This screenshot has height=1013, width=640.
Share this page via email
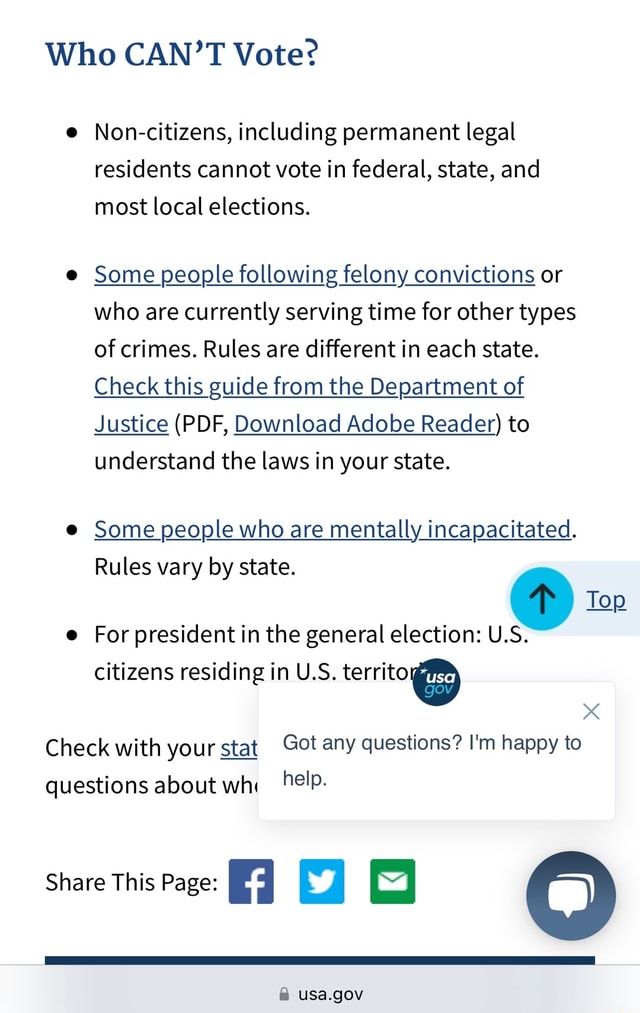(x=392, y=882)
